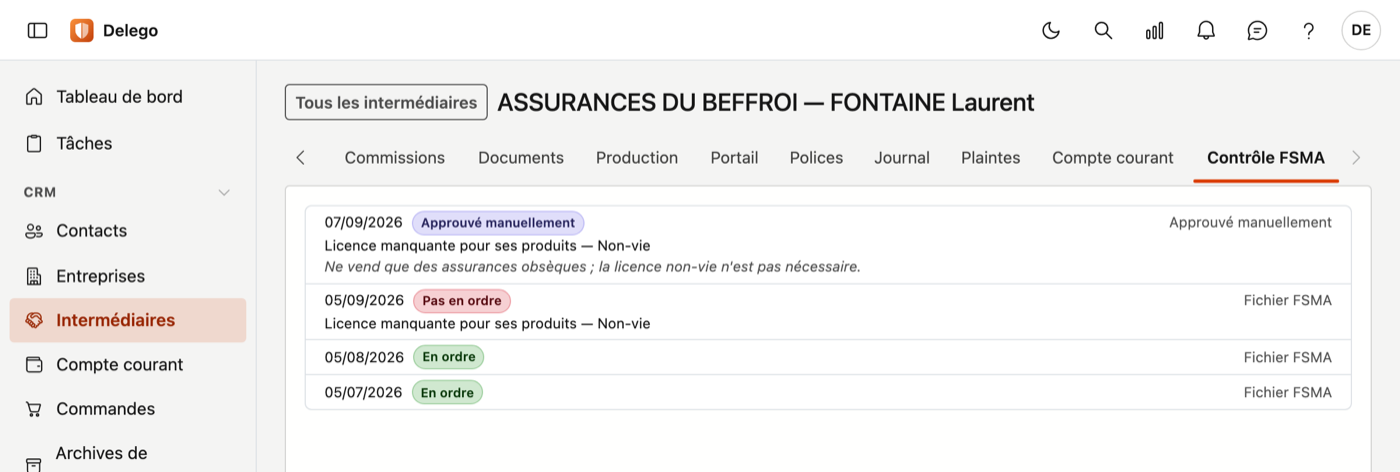Open the Journal tab
This screenshot has height=472, width=1400.
point(902,158)
